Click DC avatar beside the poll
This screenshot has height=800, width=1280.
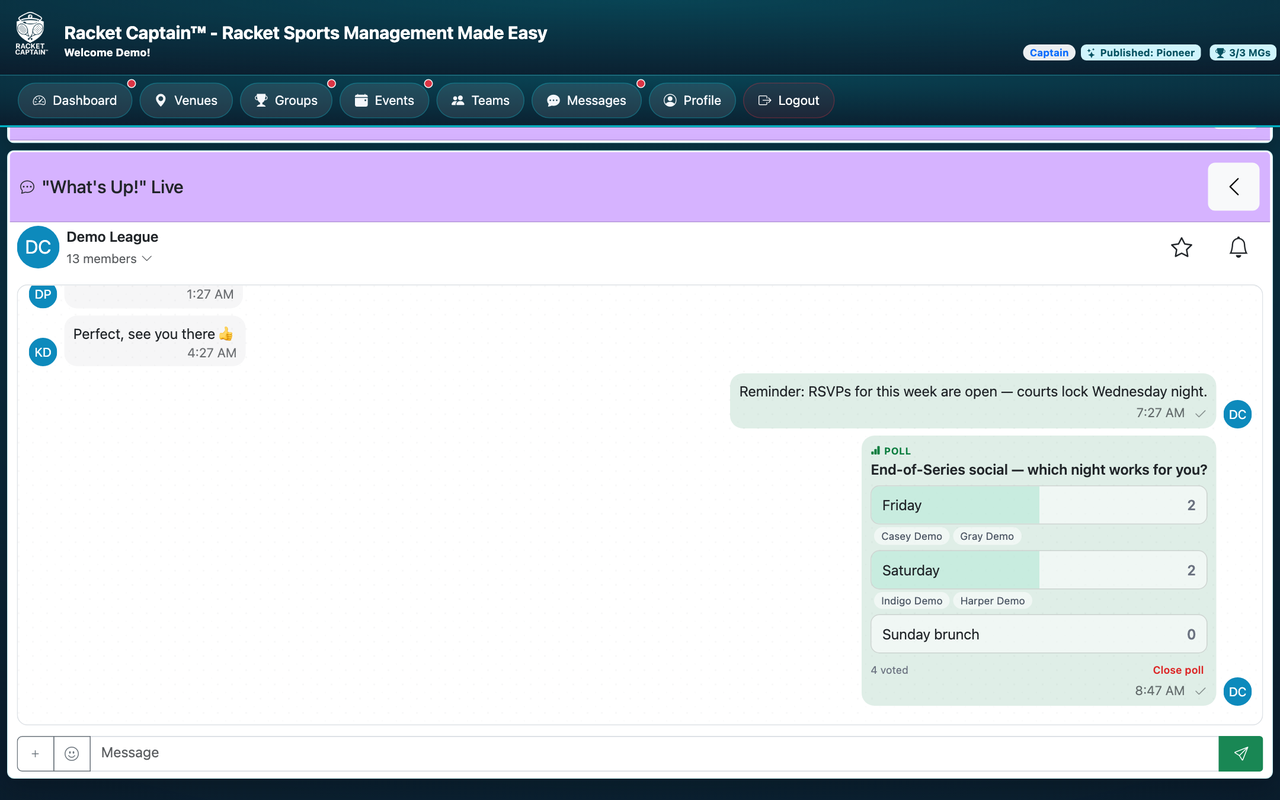1238,692
